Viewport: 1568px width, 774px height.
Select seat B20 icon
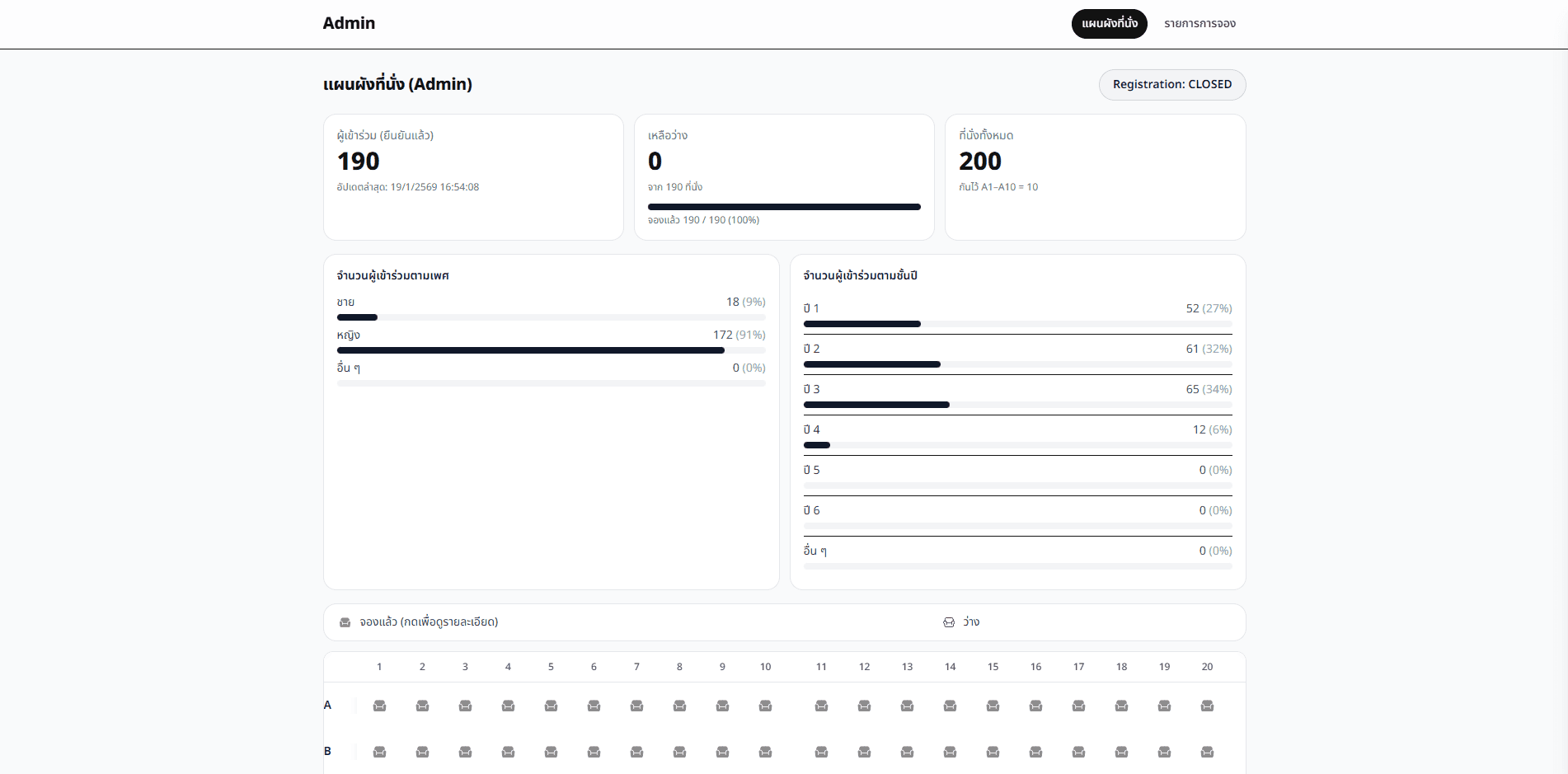(1207, 752)
